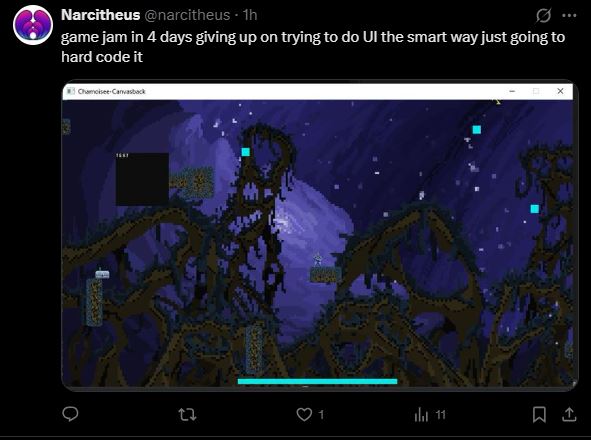The image size is (591, 440).
Task: Click the cyan square near top right
Action: pyautogui.click(x=477, y=130)
